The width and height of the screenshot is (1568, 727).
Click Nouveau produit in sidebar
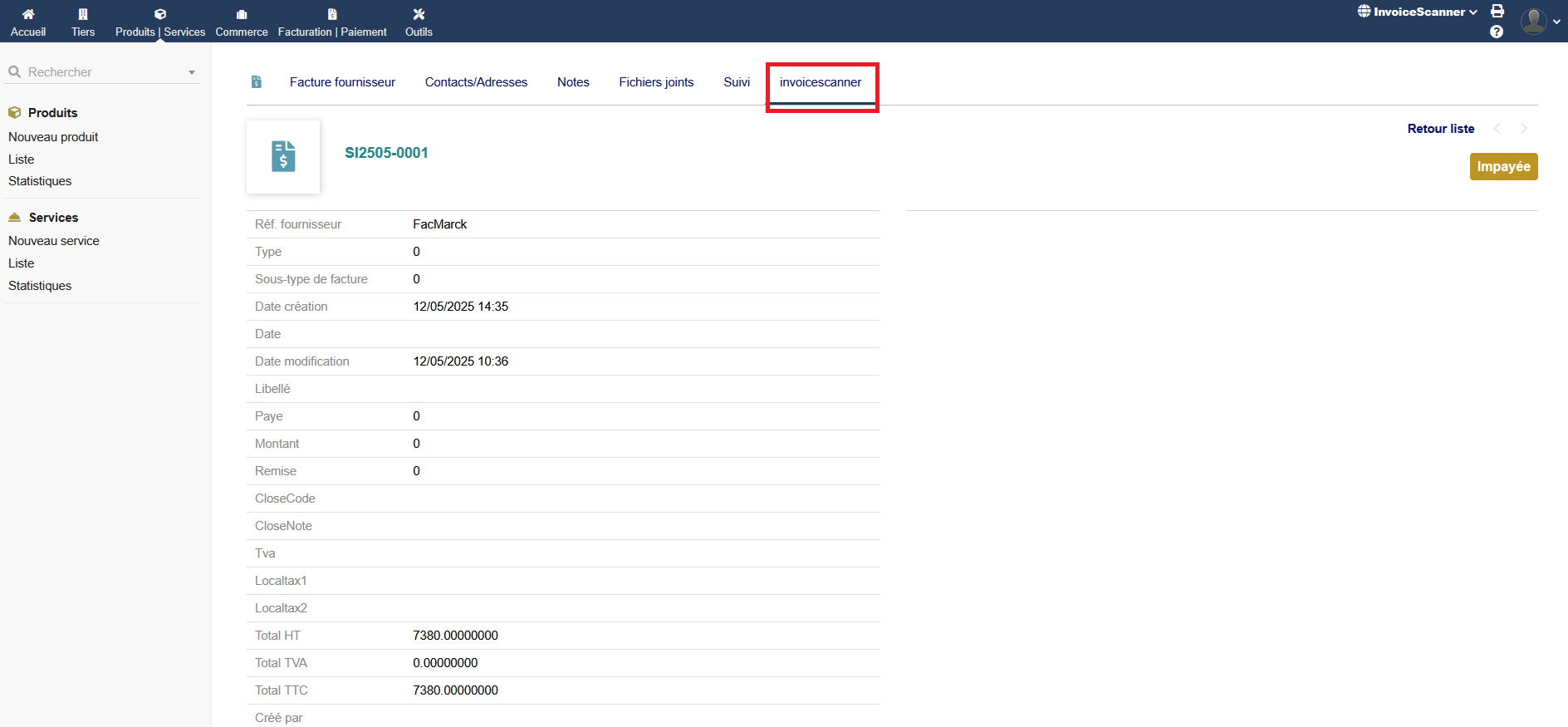click(x=53, y=137)
